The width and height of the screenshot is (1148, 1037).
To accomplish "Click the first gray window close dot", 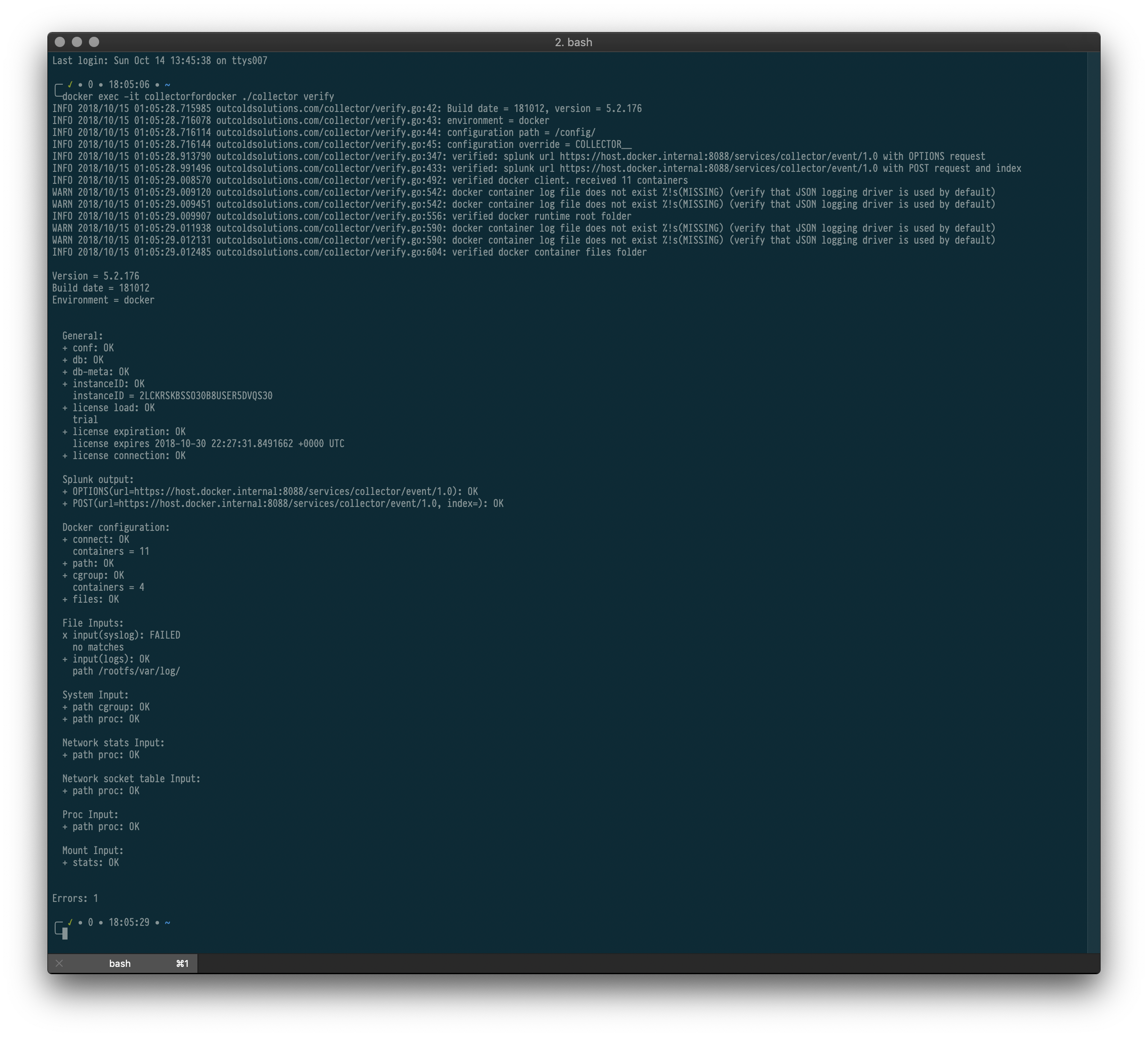I will tap(60, 41).
